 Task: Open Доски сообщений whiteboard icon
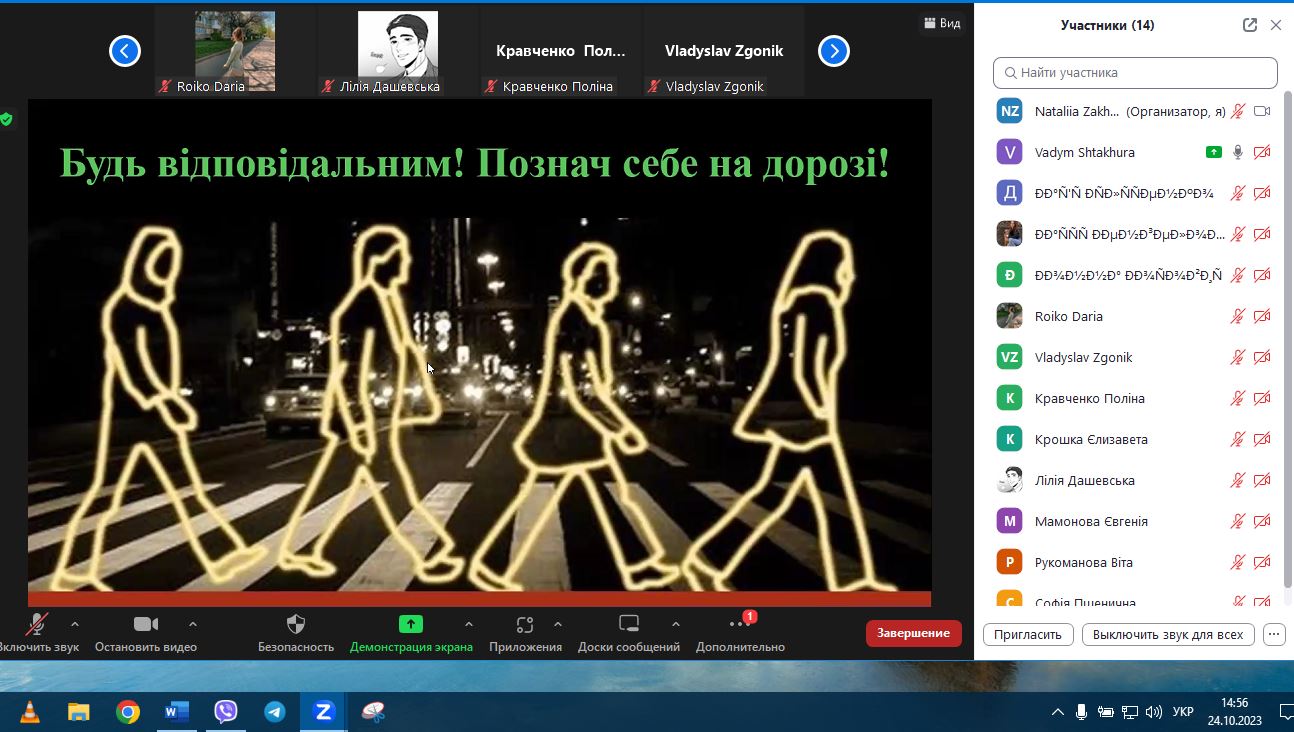click(629, 624)
